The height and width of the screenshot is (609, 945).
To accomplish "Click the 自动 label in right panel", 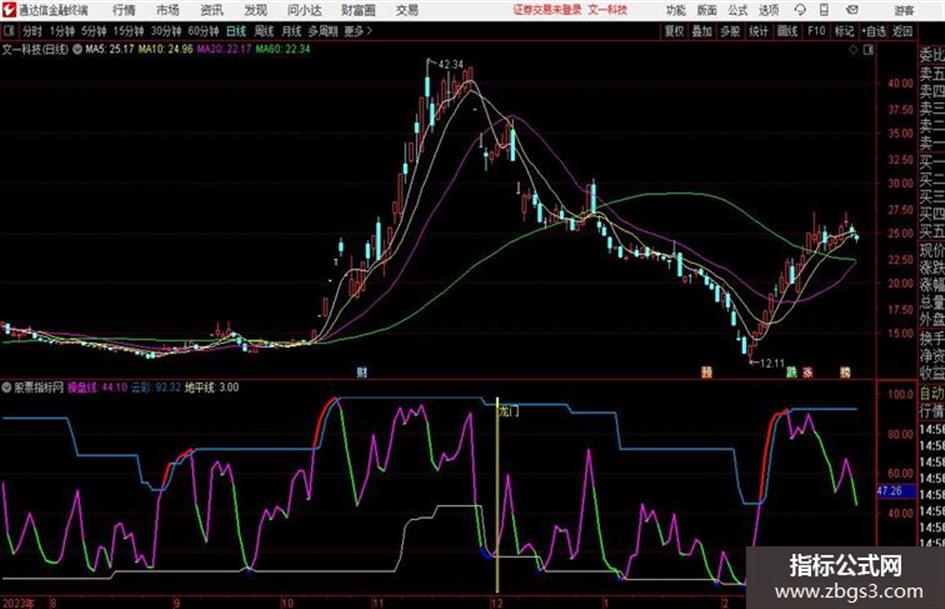I will coord(932,394).
